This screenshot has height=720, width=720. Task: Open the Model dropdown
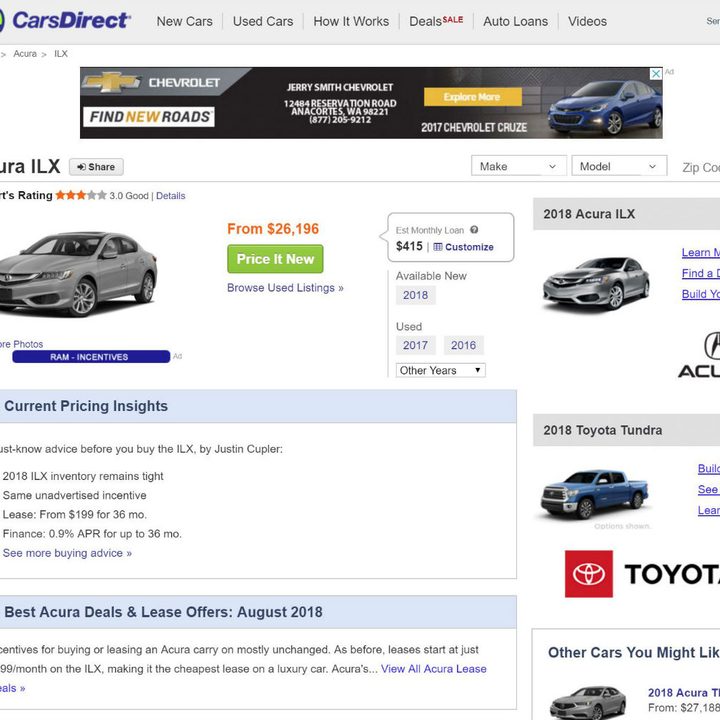click(619, 166)
